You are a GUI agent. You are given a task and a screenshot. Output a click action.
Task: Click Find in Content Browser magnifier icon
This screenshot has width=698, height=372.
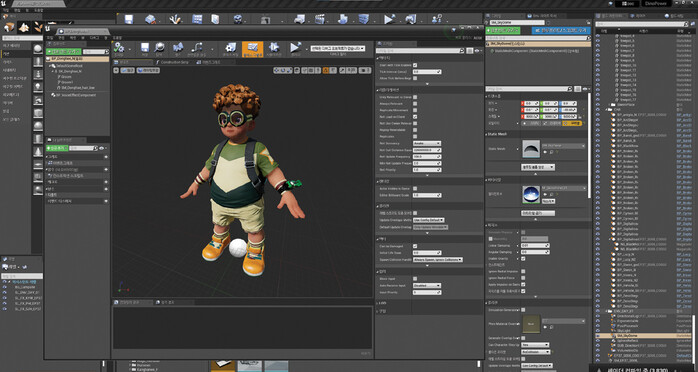pos(159,48)
